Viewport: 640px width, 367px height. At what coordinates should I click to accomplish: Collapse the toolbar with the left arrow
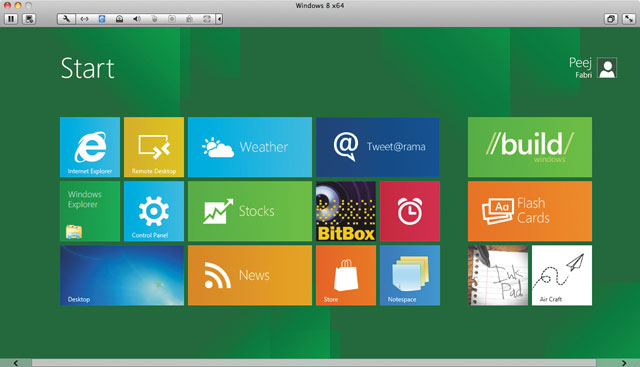click(x=219, y=19)
